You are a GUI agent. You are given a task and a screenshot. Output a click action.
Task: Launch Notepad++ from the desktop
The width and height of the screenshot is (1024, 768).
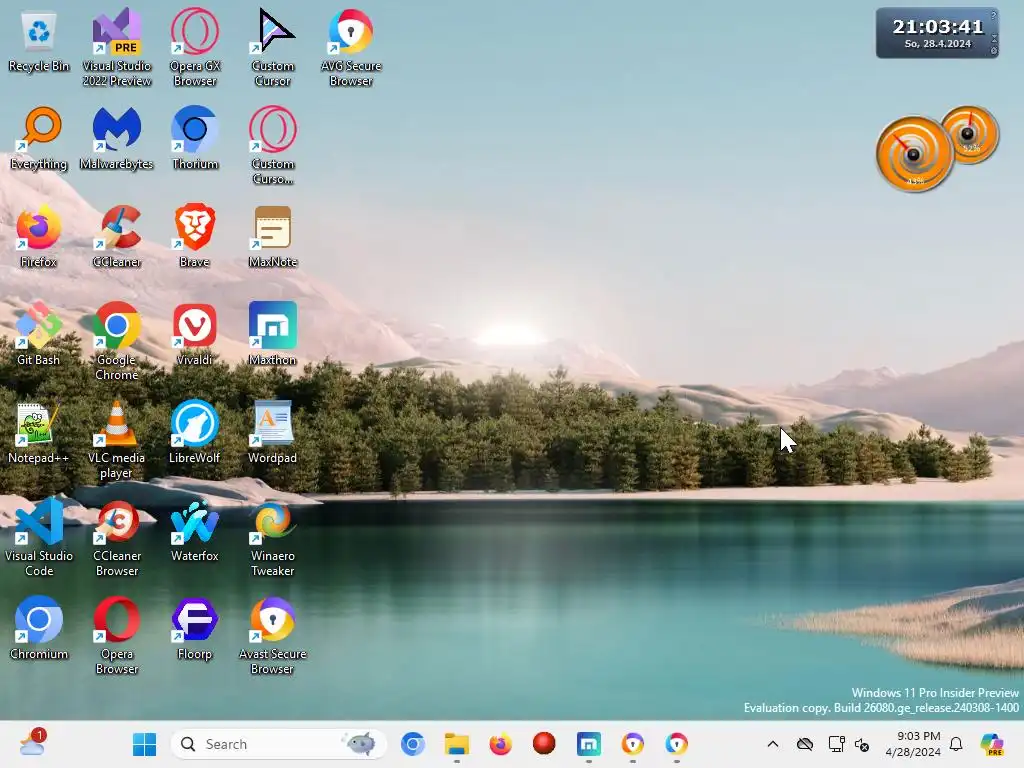click(39, 432)
